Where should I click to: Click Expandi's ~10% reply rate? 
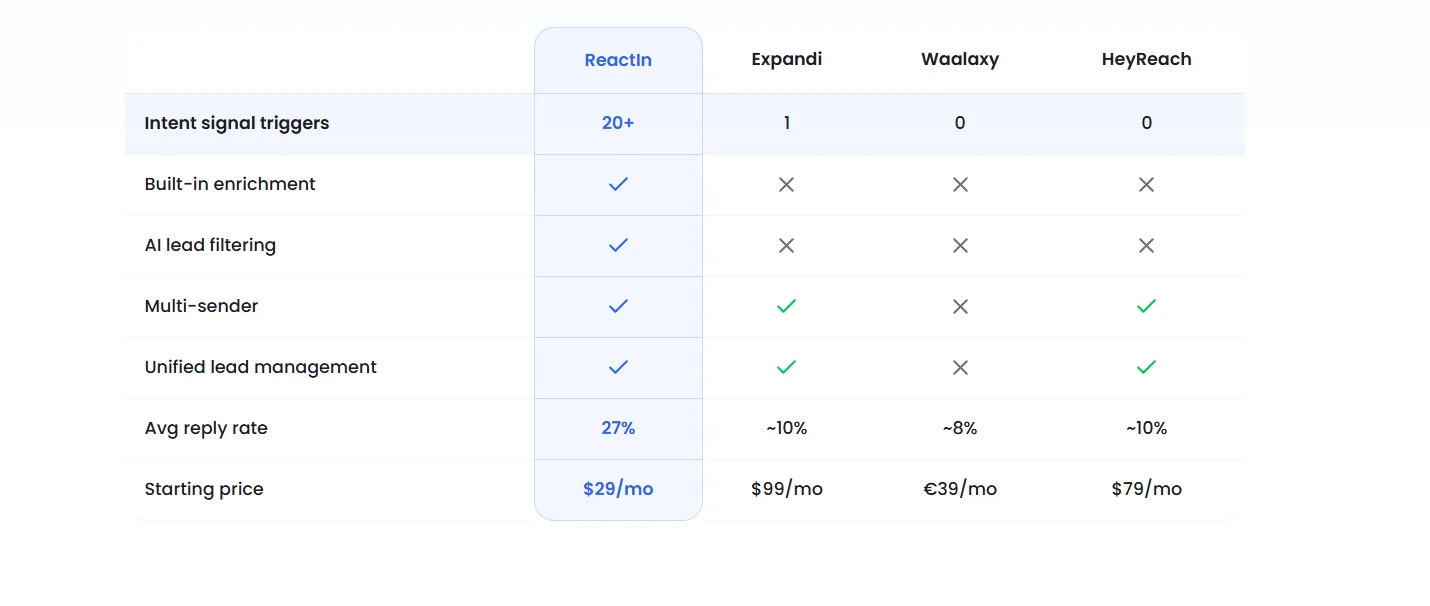coord(787,428)
